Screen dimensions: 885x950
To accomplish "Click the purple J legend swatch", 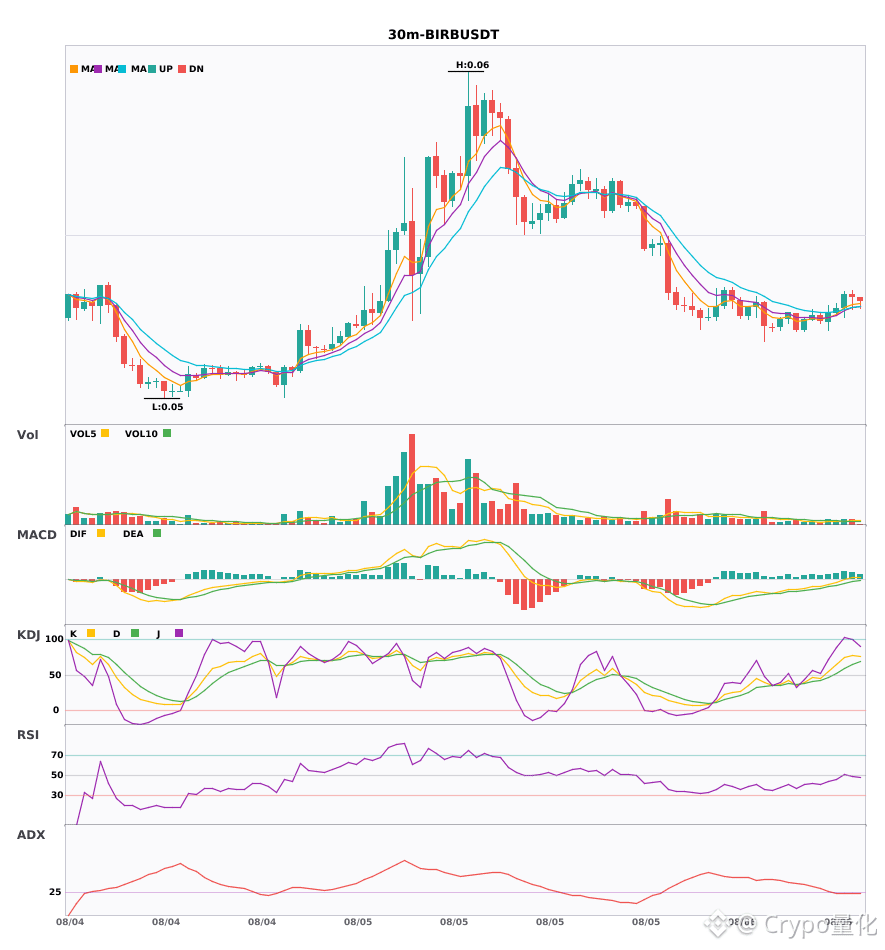I will click(x=179, y=633).
